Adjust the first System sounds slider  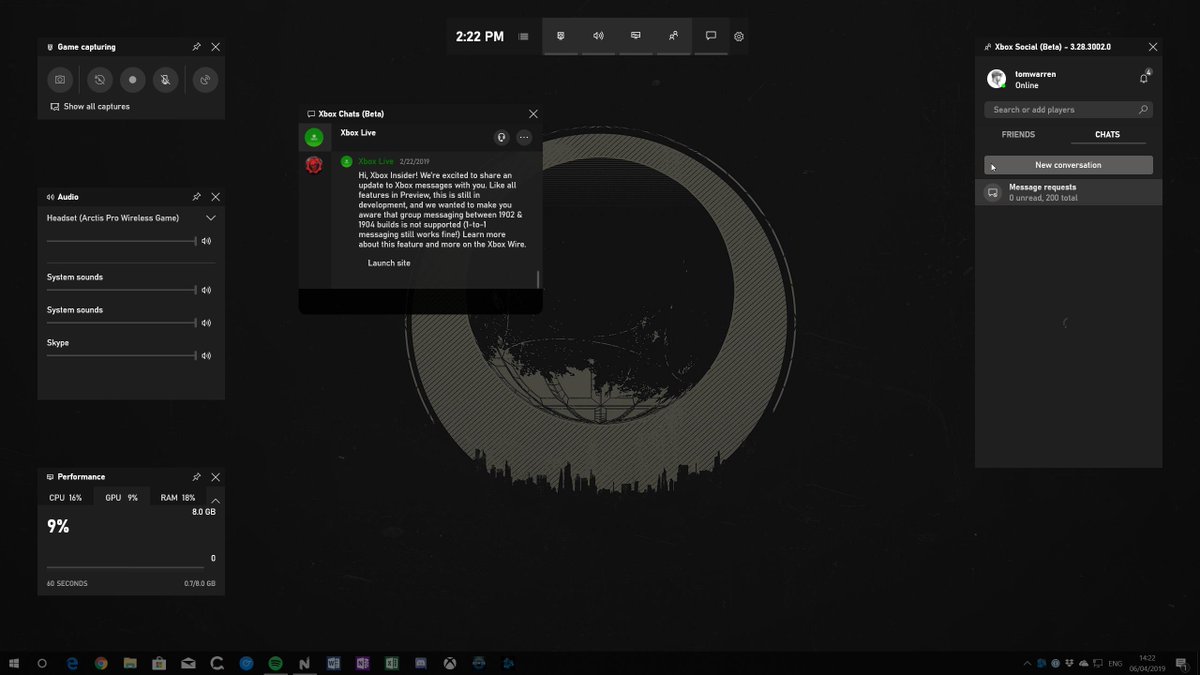coord(121,290)
